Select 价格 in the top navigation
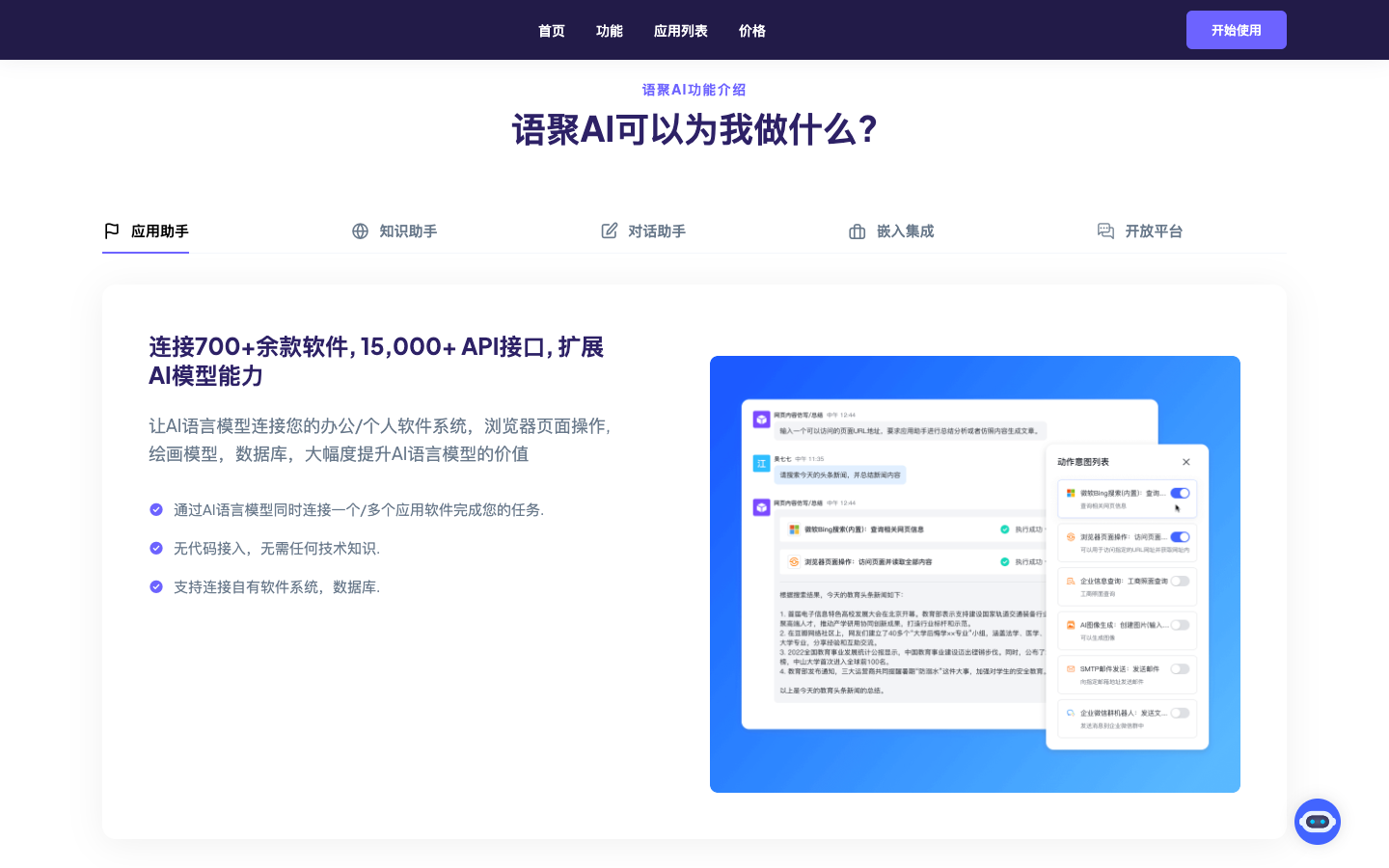The height and width of the screenshot is (868, 1389). click(x=751, y=31)
